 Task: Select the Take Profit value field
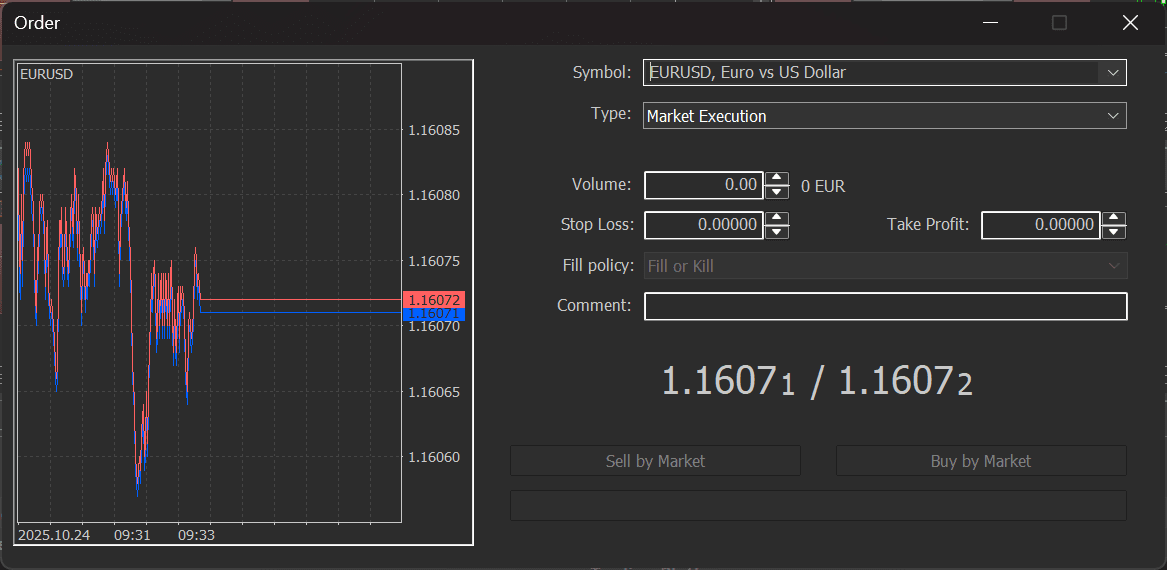(x=1040, y=225)
